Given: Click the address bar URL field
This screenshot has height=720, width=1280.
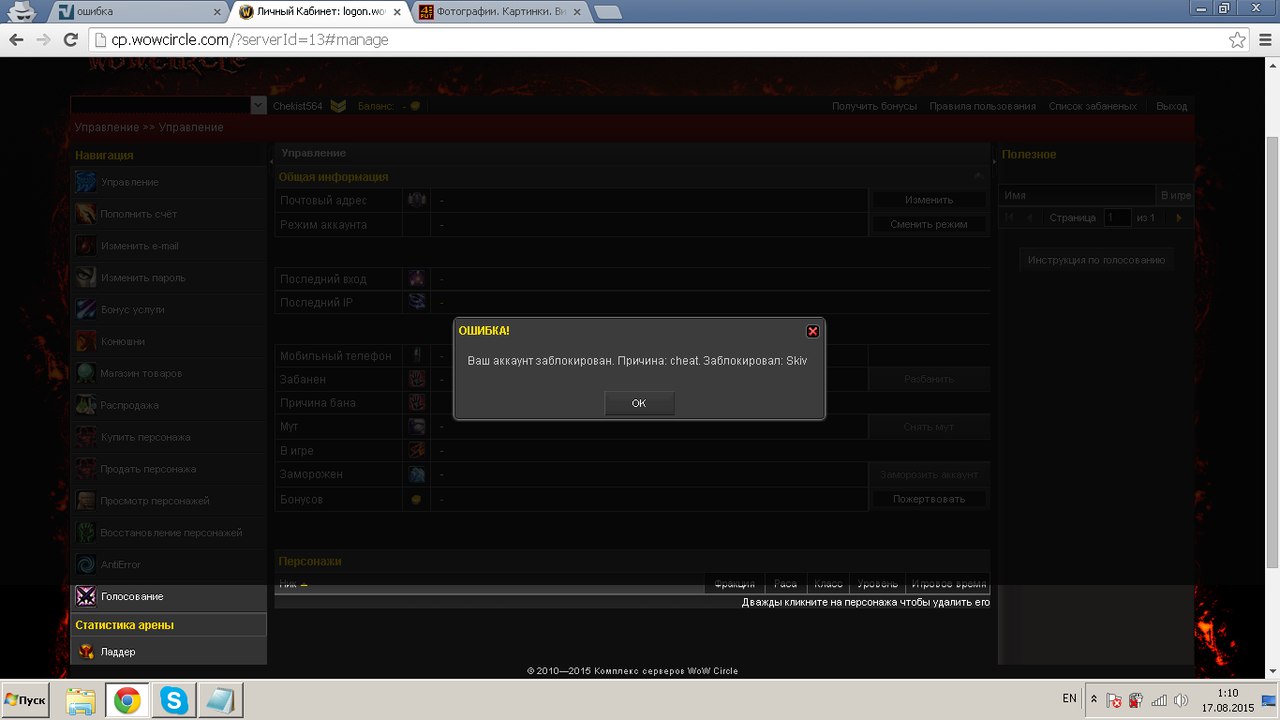Looking at the screenshot, I should tap(658, 40).
